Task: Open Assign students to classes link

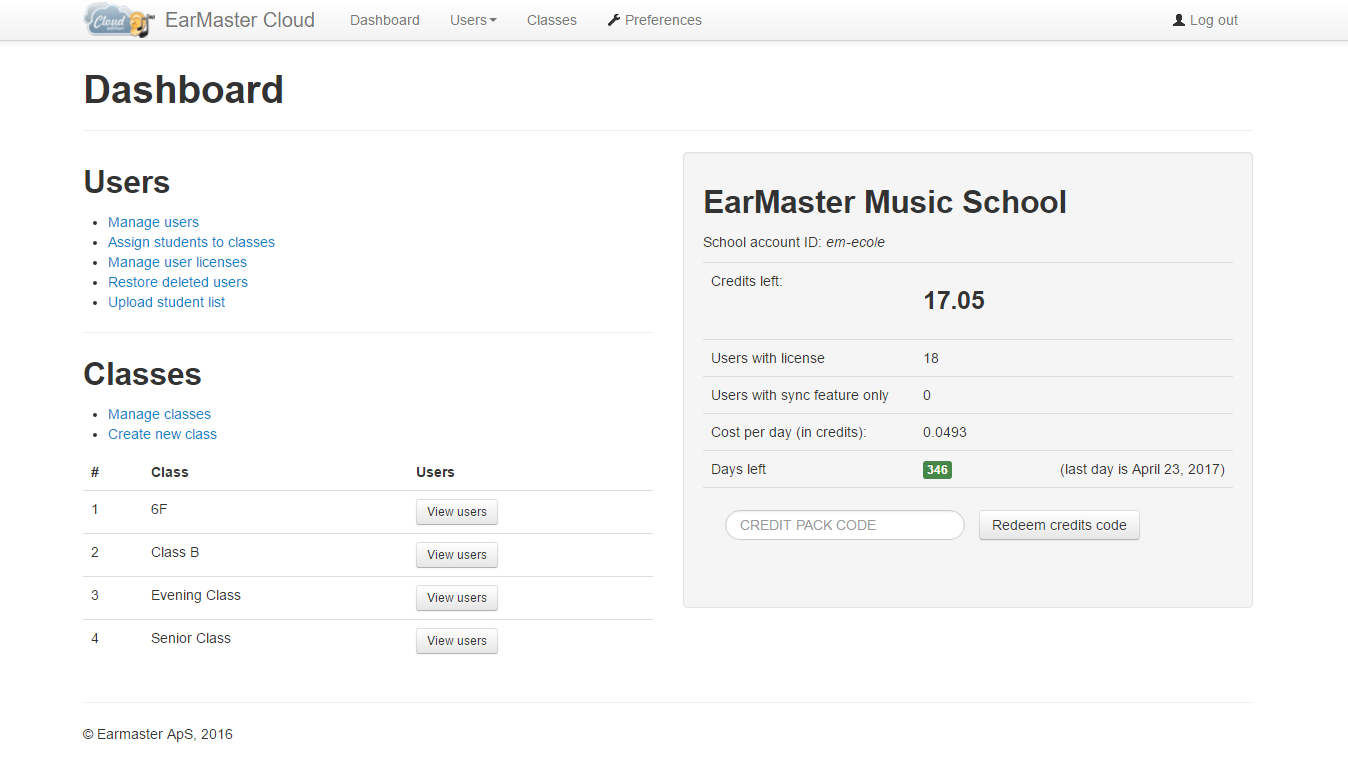Action: click(x=191, y=242)
